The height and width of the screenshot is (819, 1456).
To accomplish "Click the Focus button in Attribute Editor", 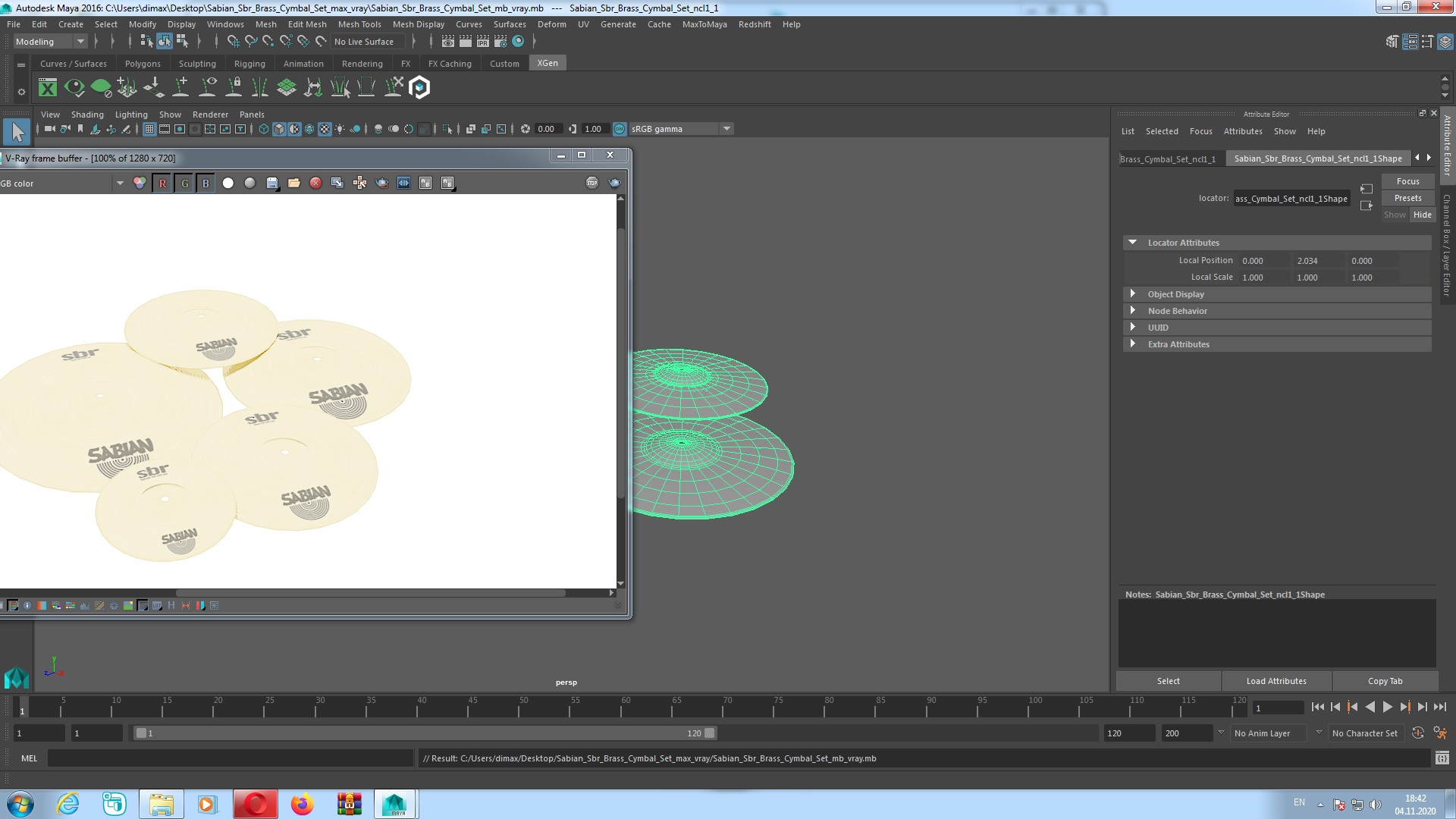I will pyautogui.click(x=1407, y=181).
